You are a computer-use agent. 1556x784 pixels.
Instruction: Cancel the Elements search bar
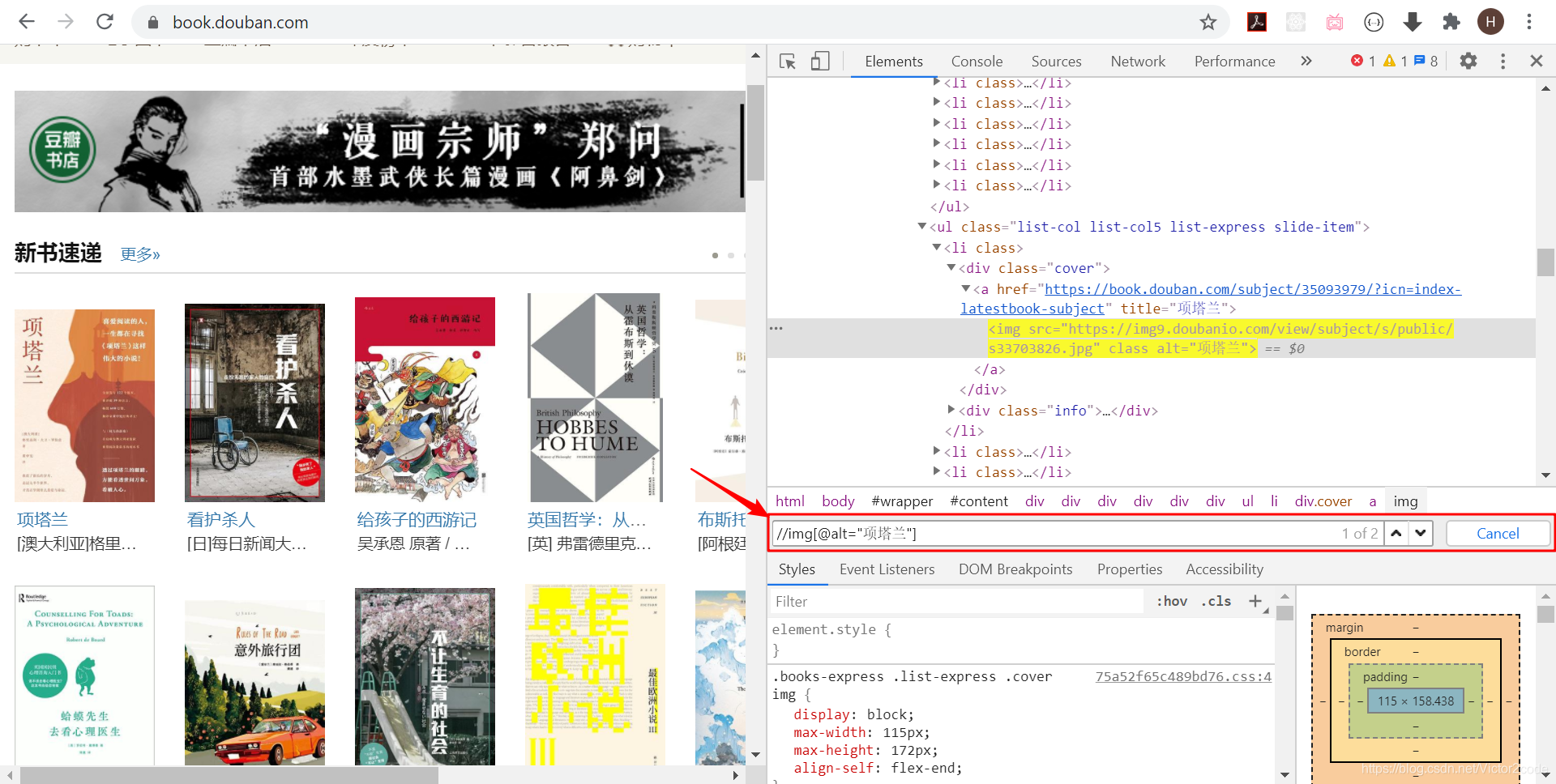[x=1498, y=533]
